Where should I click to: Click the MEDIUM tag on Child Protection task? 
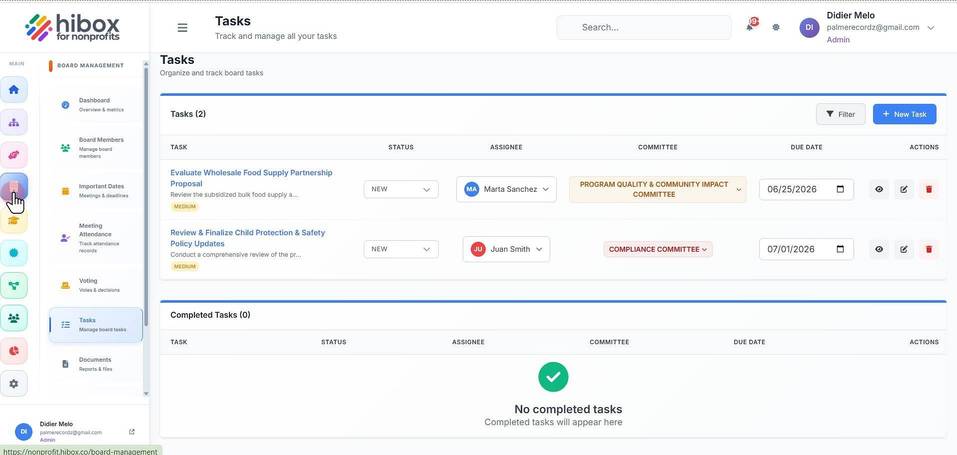(x=184, y=266)
